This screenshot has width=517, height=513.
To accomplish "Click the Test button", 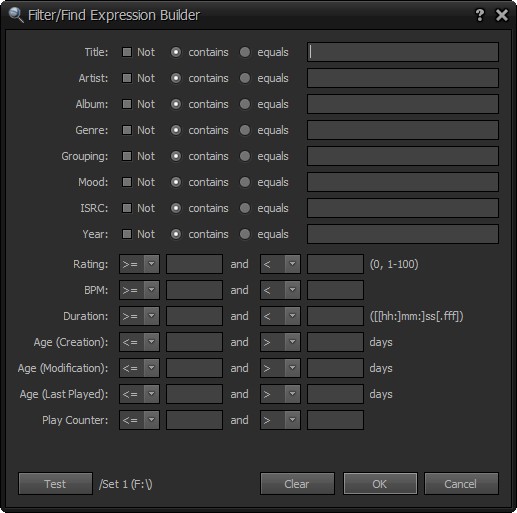I will [x=55, y=484].
